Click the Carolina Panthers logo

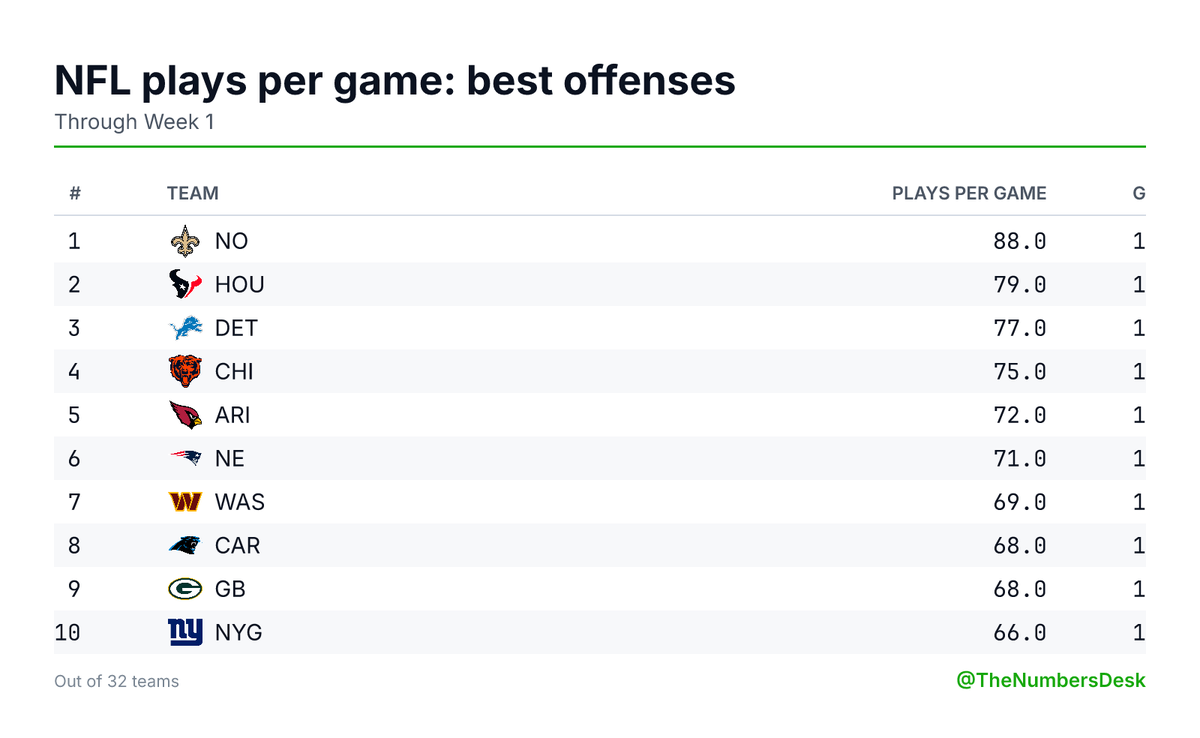click(x=185, y=546)
